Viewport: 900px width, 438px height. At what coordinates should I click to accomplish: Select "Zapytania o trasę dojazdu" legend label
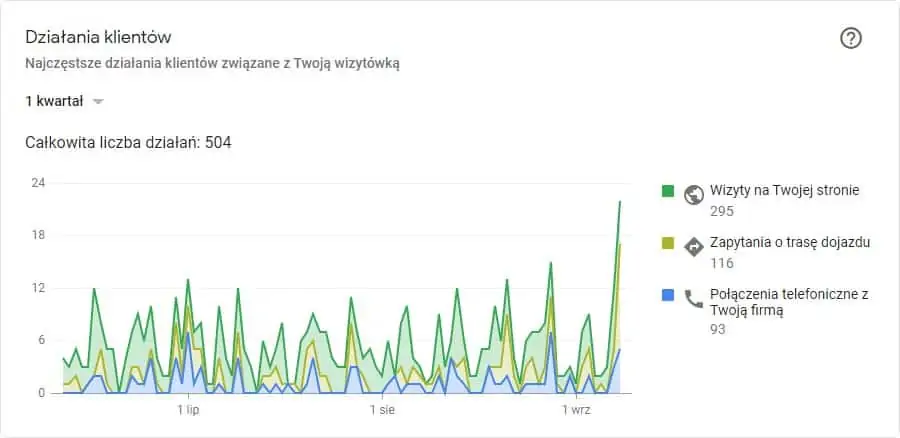[x=789, y=242]
